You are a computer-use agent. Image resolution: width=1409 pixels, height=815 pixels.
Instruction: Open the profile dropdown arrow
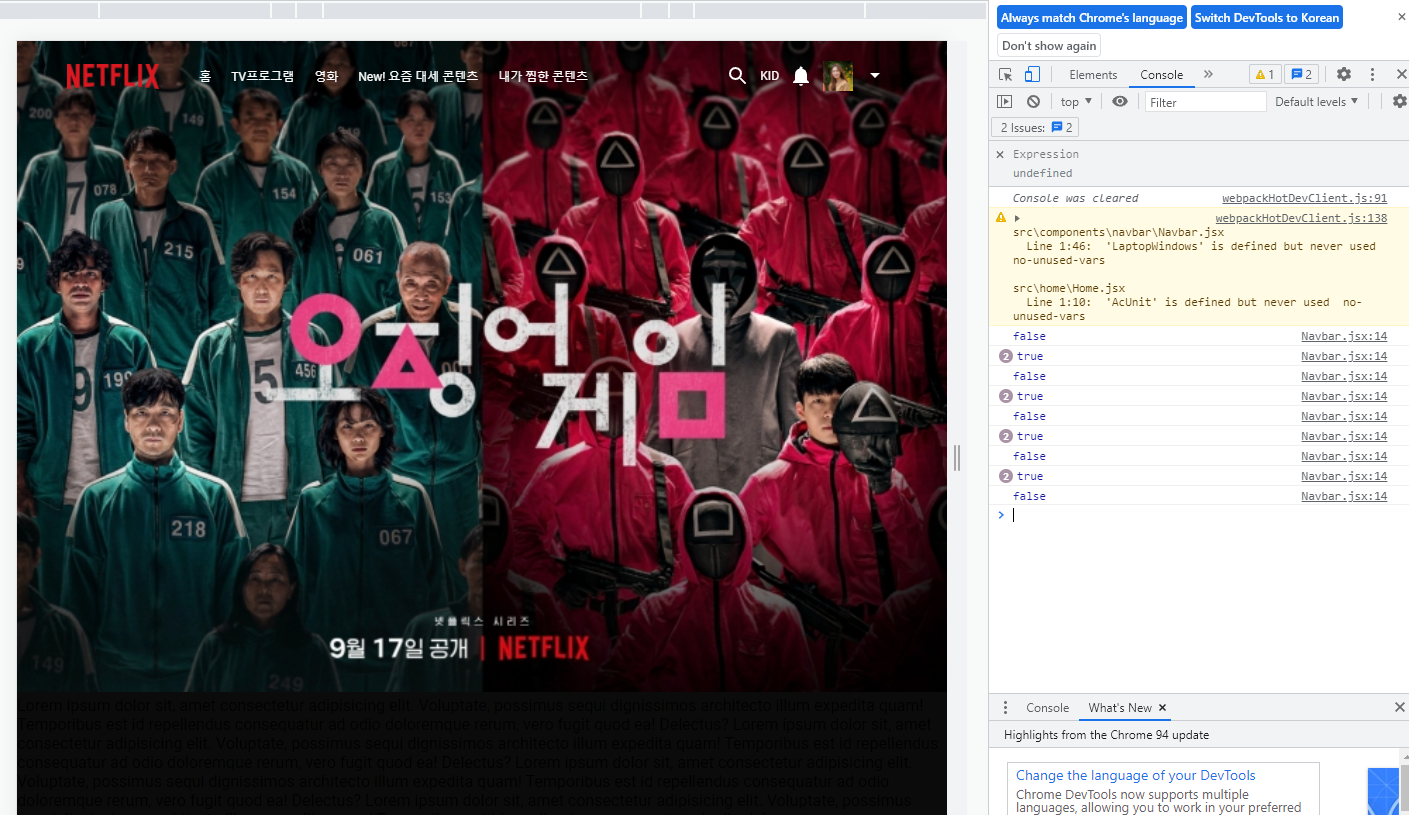coord(875,76)
